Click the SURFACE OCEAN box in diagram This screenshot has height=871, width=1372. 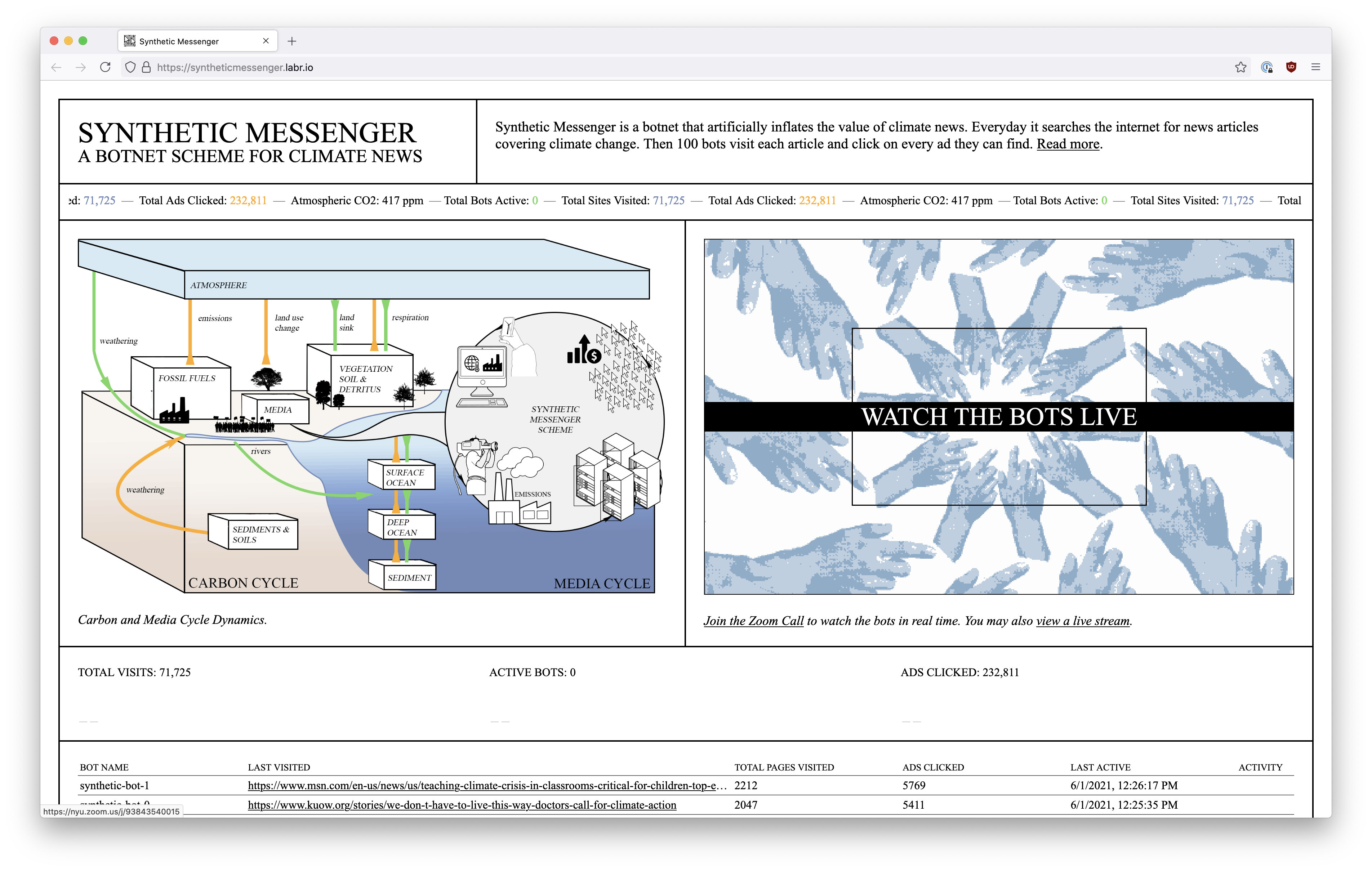point(402,475)
